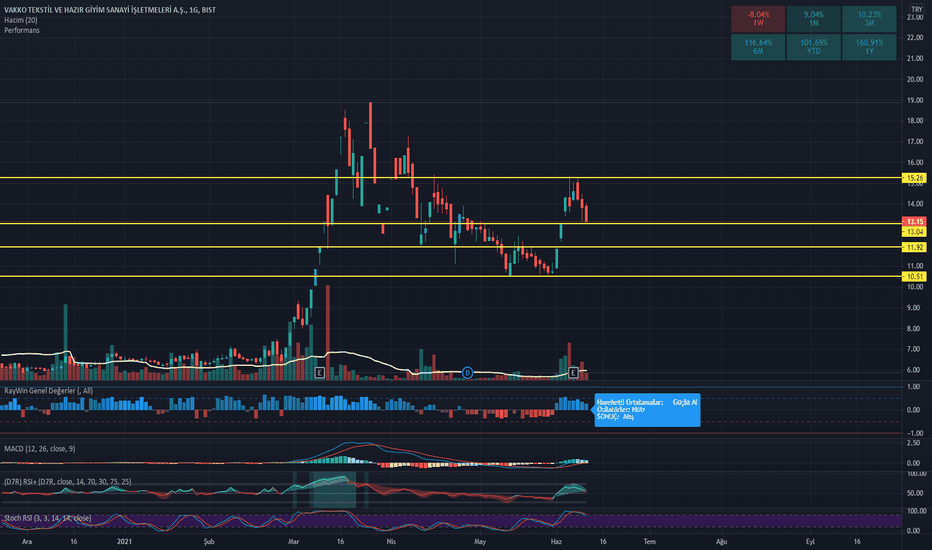The image size is (932, 550).
Task: Select the MACD (12, 26, close, 9) label
Action: tap(40, 449)
